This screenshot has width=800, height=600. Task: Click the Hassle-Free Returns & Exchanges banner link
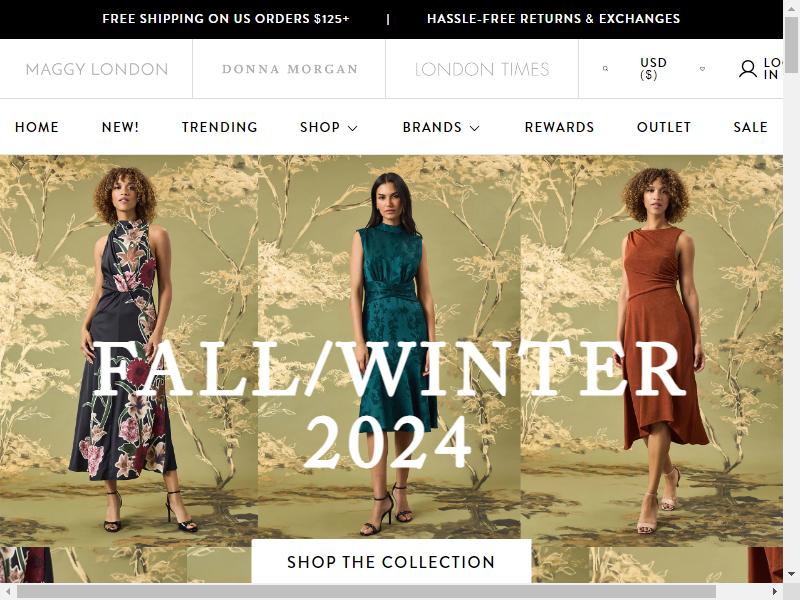[554, 19]
